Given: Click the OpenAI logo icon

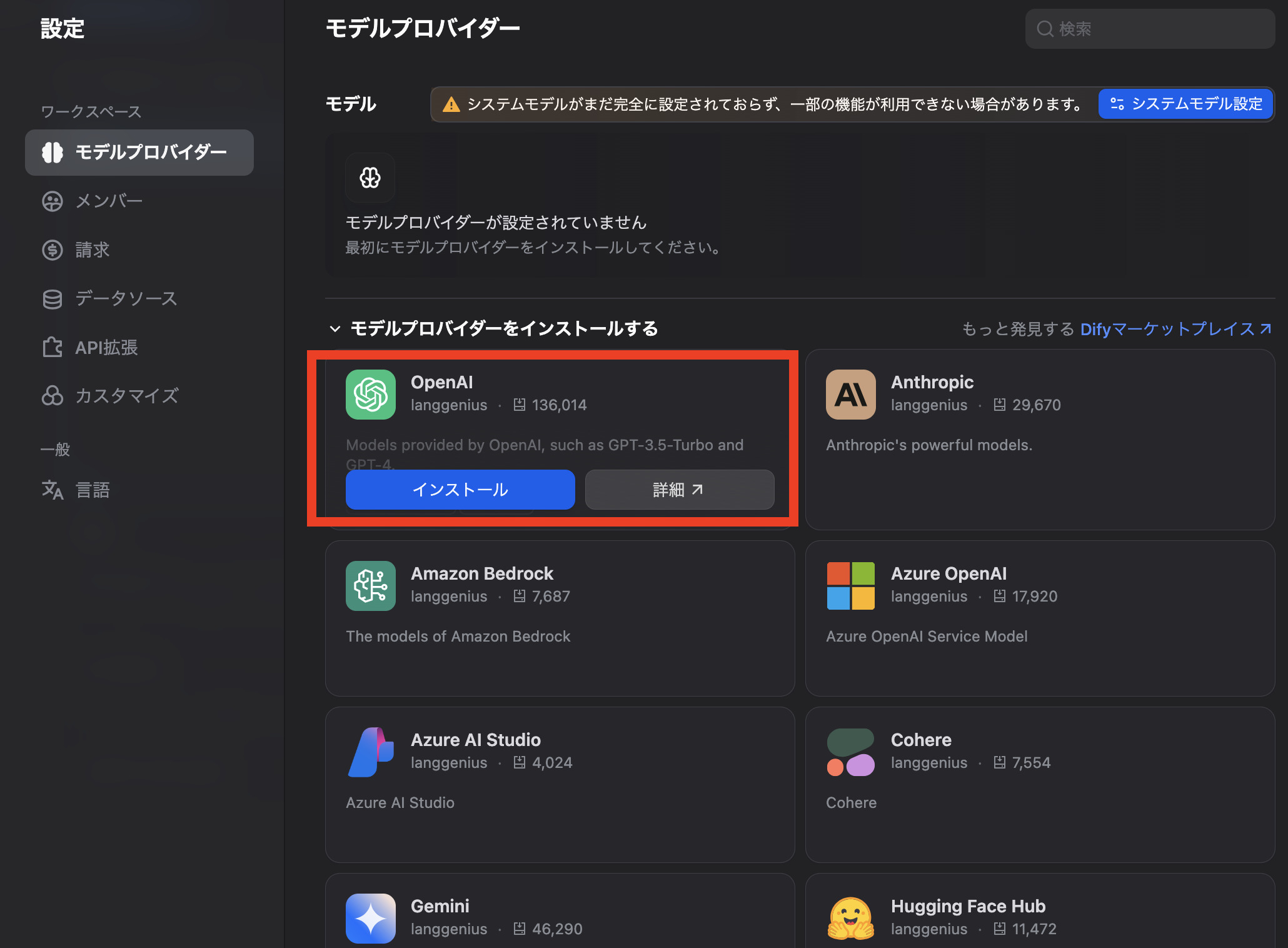Looking at the screenshot, I should click(x=371, y=395).
